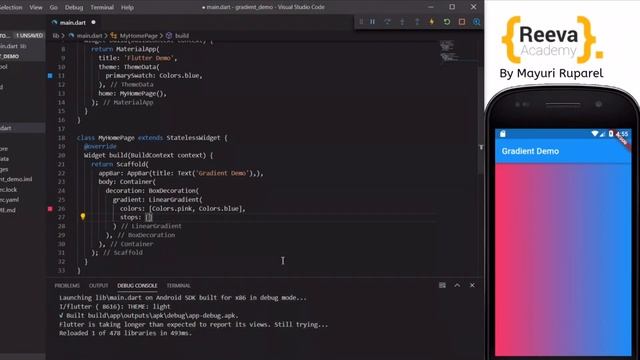
Task: Click 'primarySwatch: Colors.blue,' code line
Action: [154, 76]
